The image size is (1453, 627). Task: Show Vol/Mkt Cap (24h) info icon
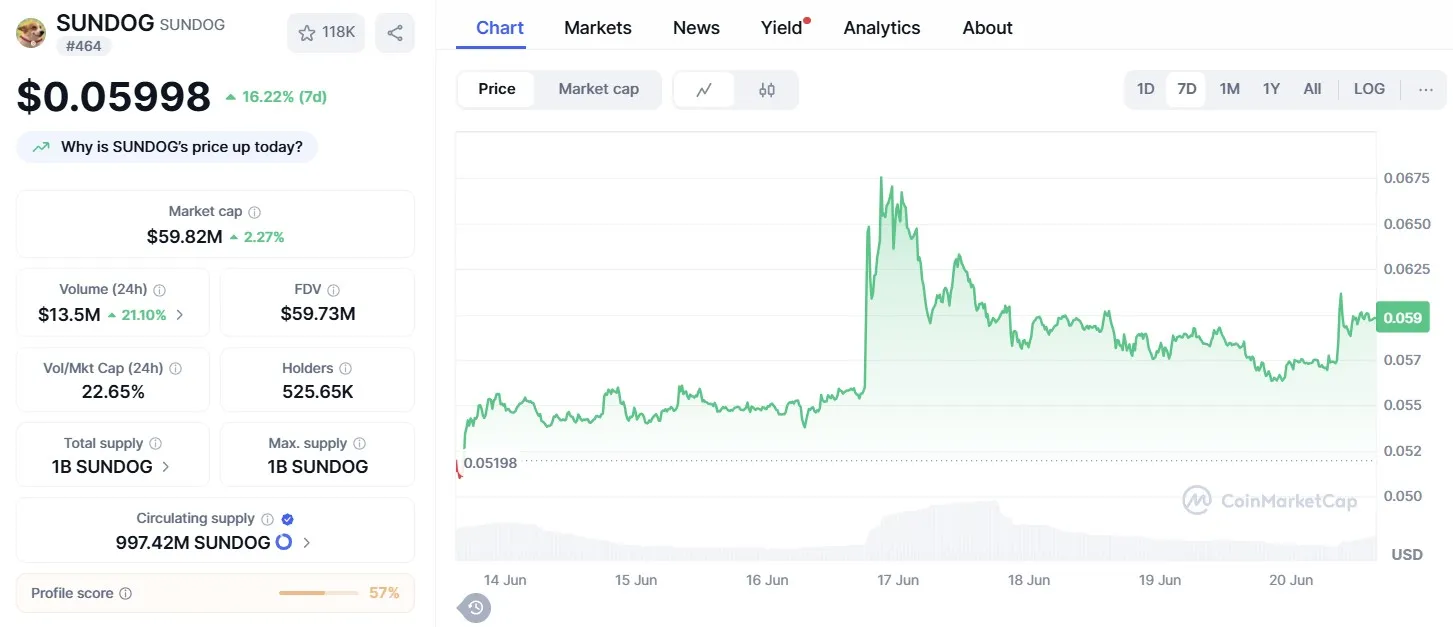coord(176,369)
